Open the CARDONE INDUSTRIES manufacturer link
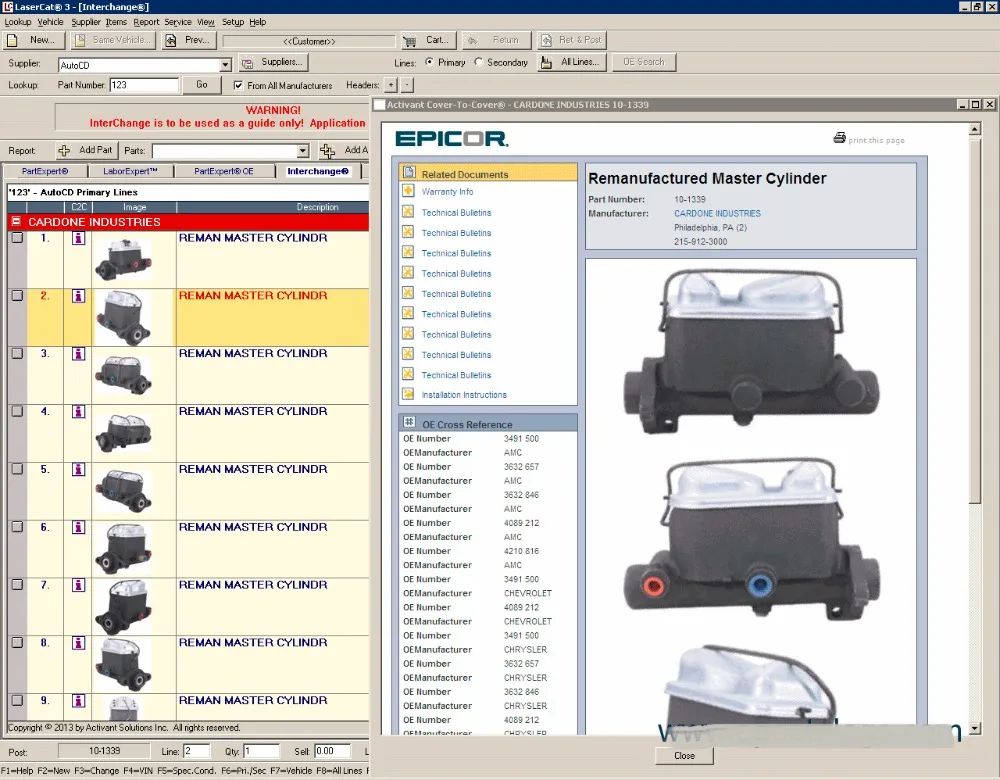Viewport: 1000px width, 780px height. (x=717, y=214)
